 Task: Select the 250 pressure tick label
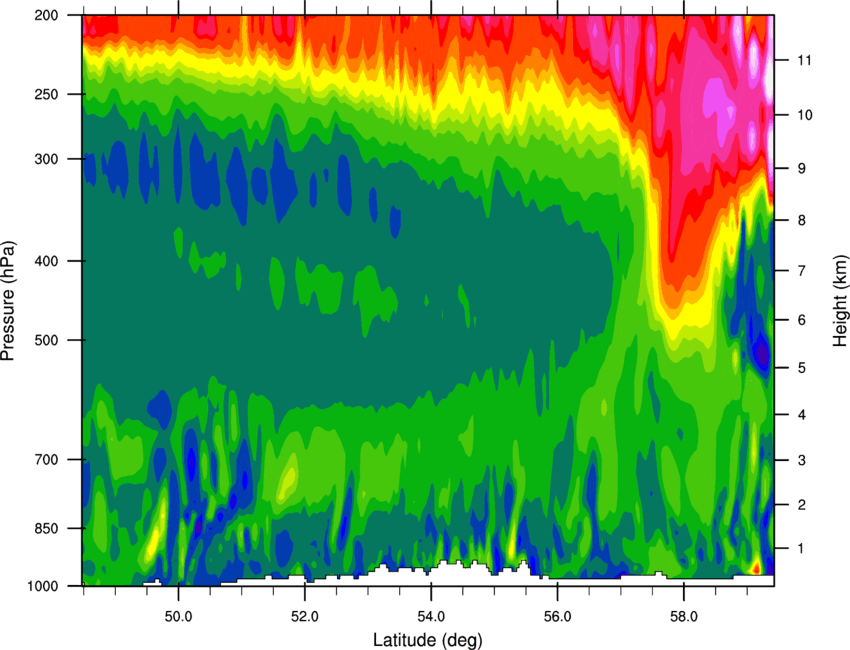pos(47,94)
